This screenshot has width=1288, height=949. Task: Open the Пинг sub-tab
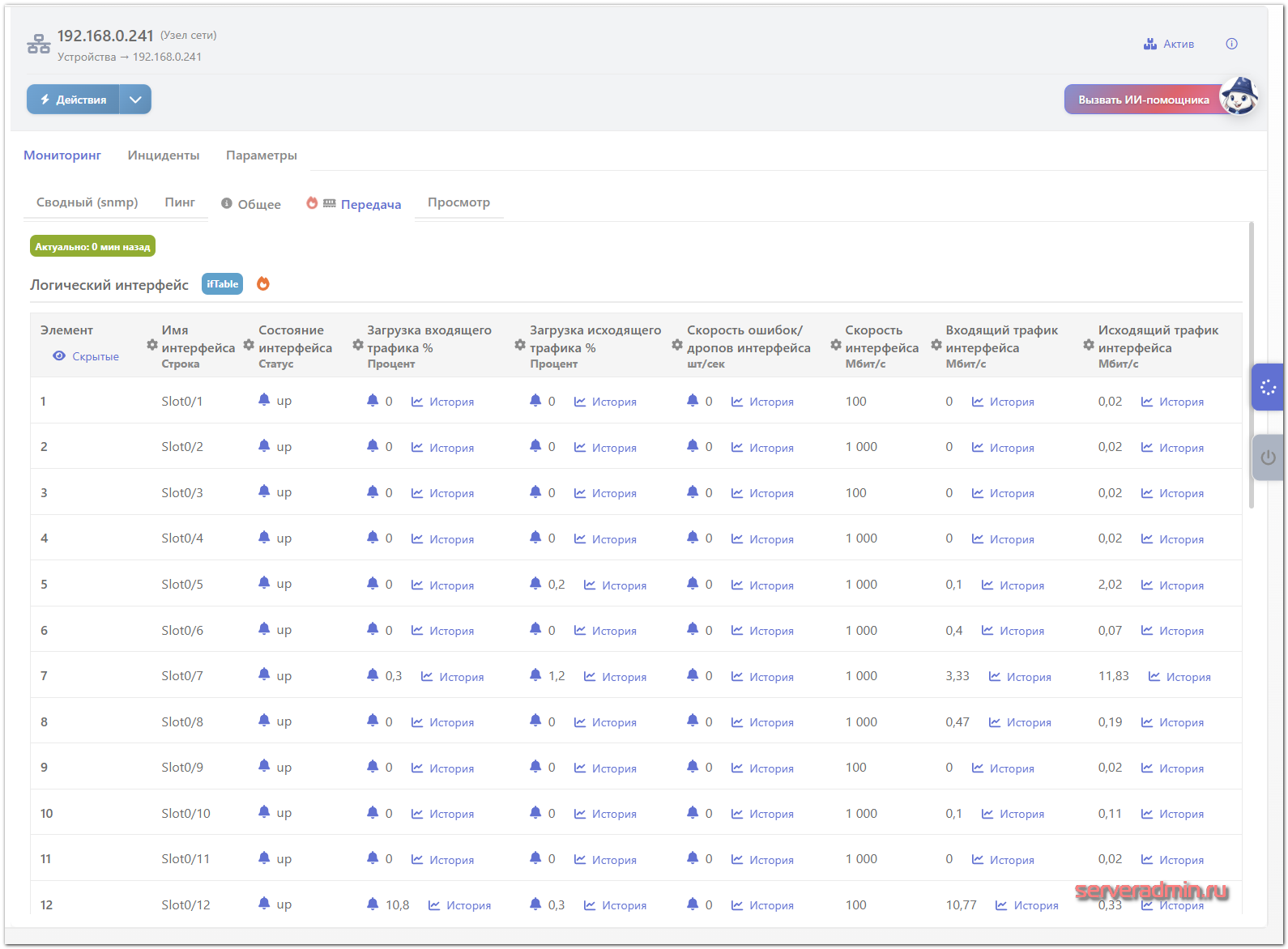click(180, 202)
